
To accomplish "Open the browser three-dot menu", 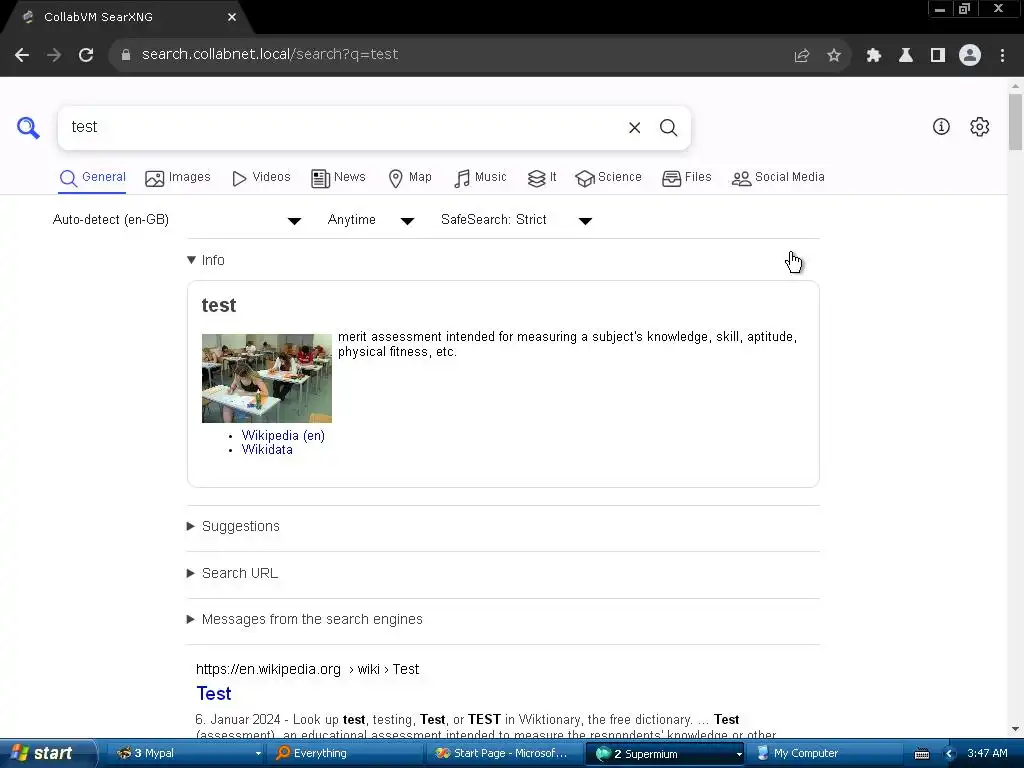I will (x=1002, y=56).
